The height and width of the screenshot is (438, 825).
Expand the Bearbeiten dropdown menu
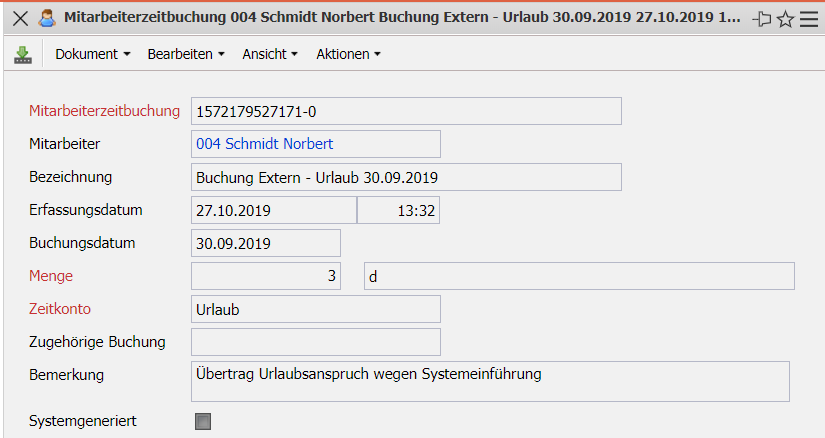[x=185, y=55]
